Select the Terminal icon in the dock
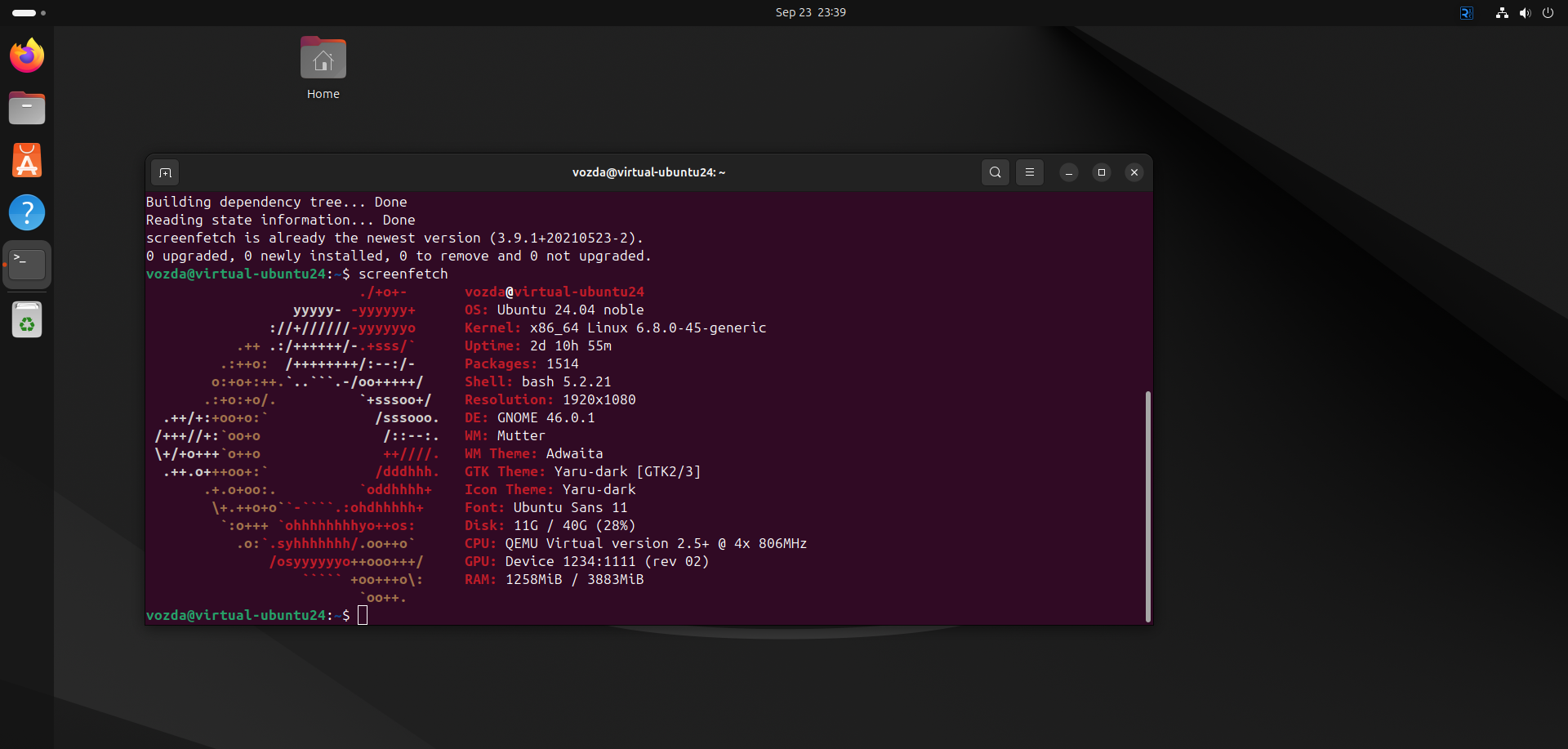 click(x=27, y=265)
